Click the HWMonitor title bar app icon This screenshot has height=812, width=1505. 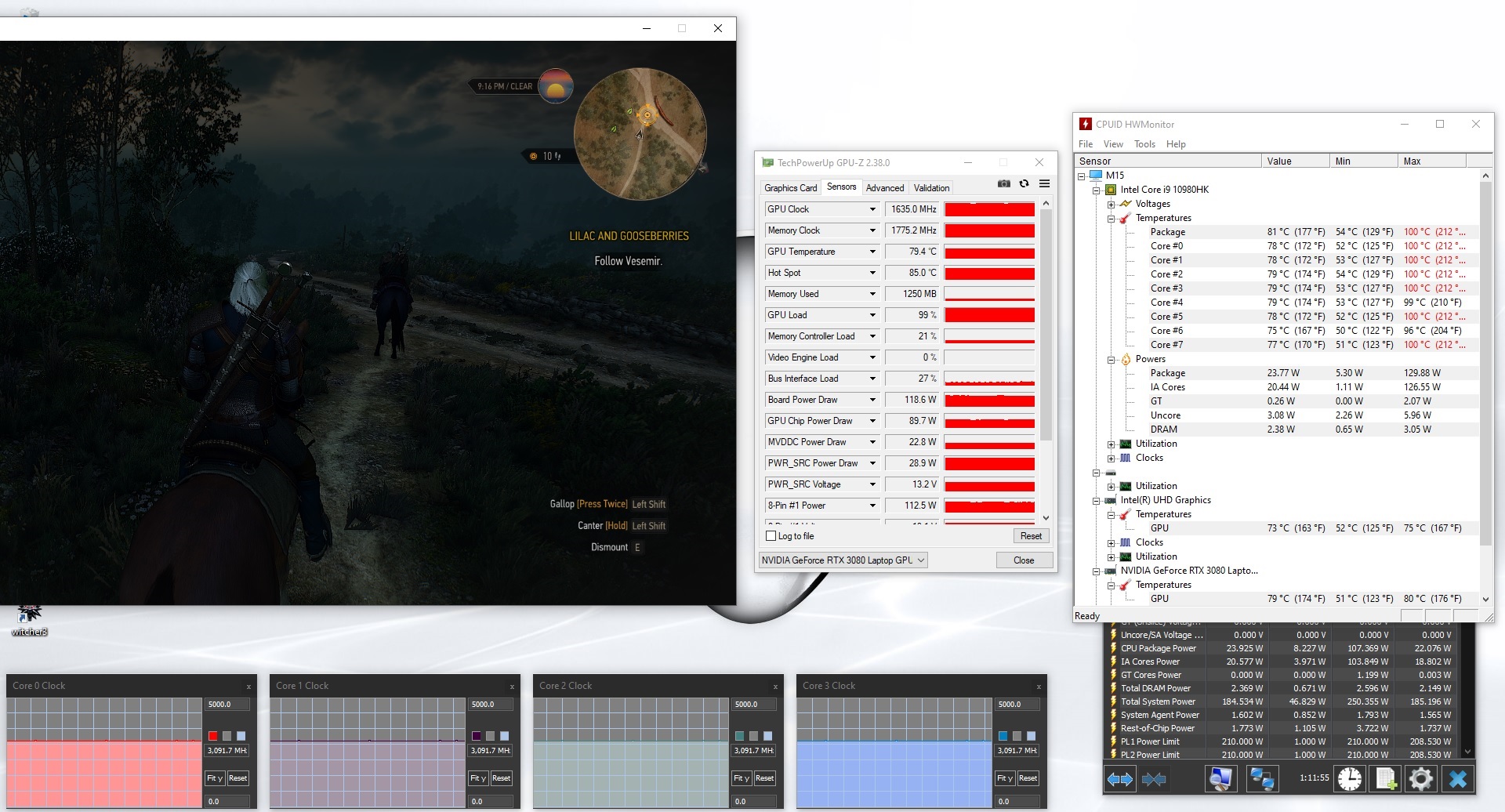[1086, 124]
